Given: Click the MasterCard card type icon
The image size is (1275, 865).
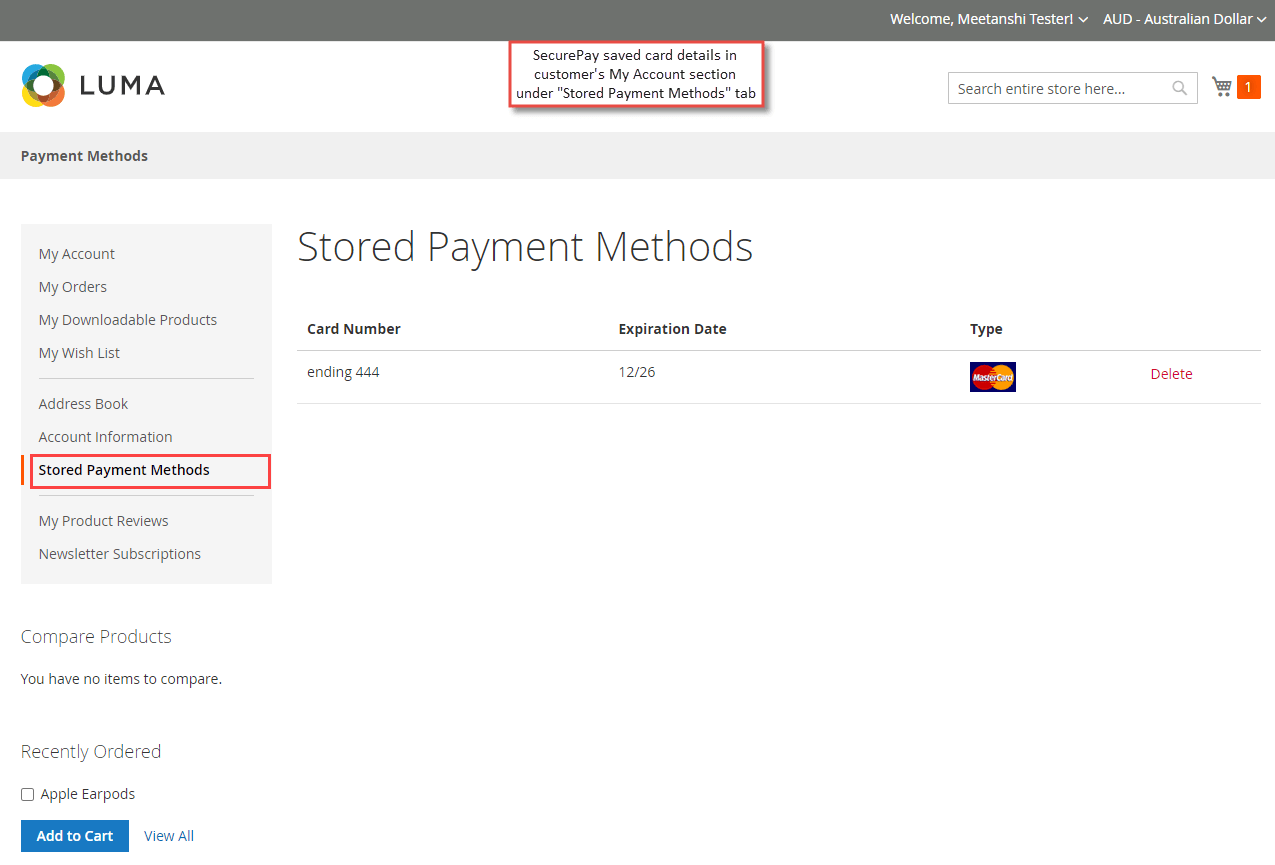Looking at the screenshot, I should click(x=992, y=376).
